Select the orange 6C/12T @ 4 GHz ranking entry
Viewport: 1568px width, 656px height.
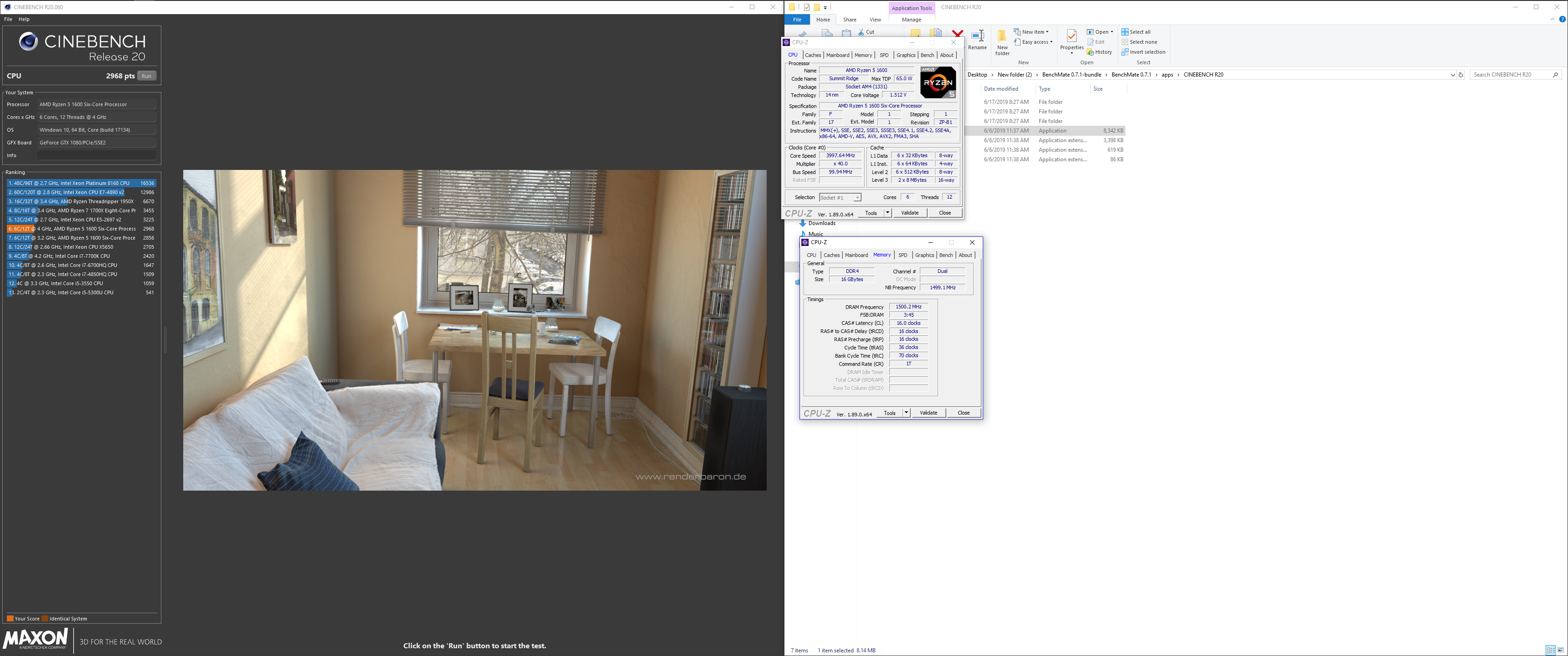(x=82, y=229)
